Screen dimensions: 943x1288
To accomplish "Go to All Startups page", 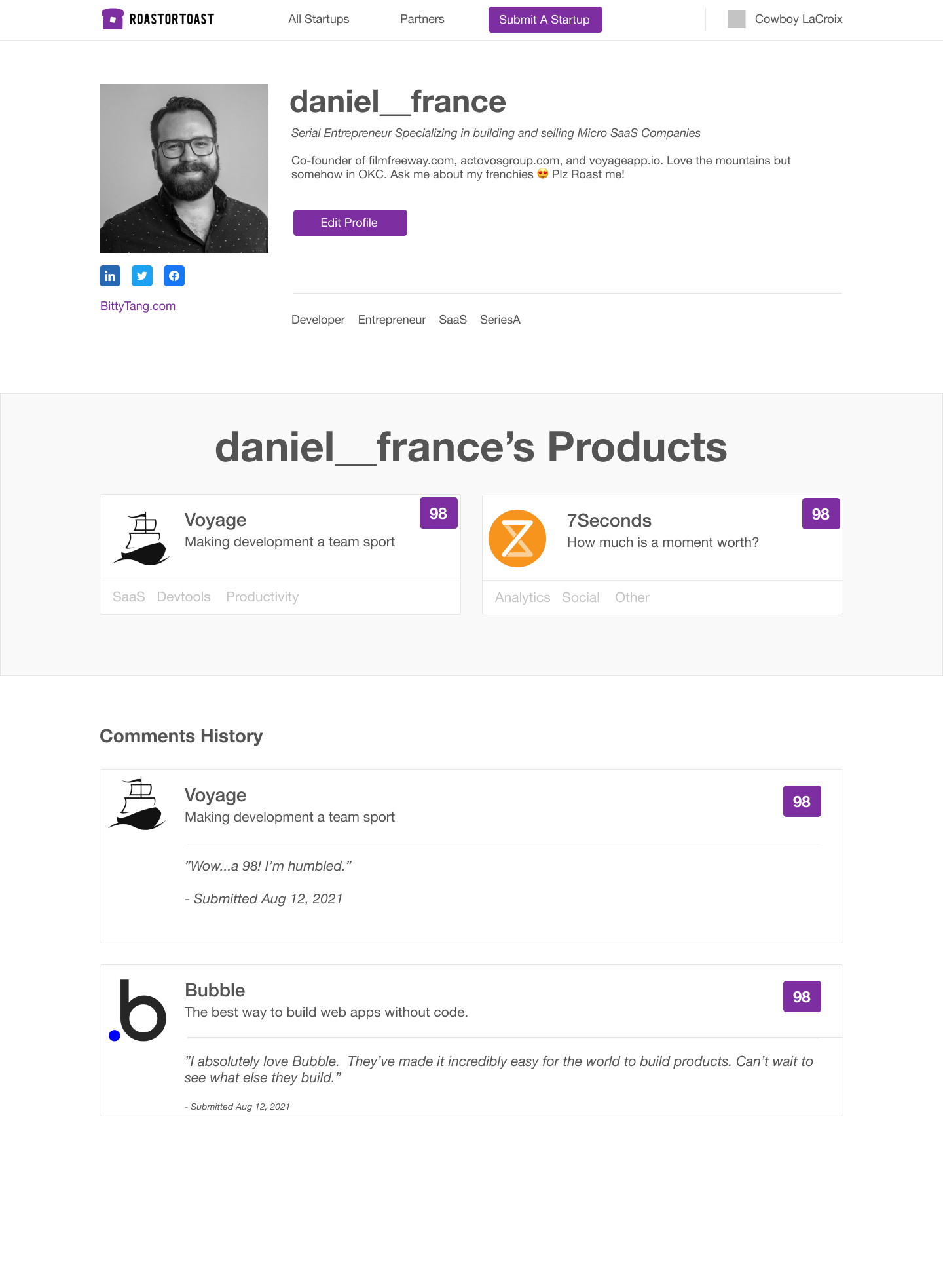I will [x=319, y=19].
